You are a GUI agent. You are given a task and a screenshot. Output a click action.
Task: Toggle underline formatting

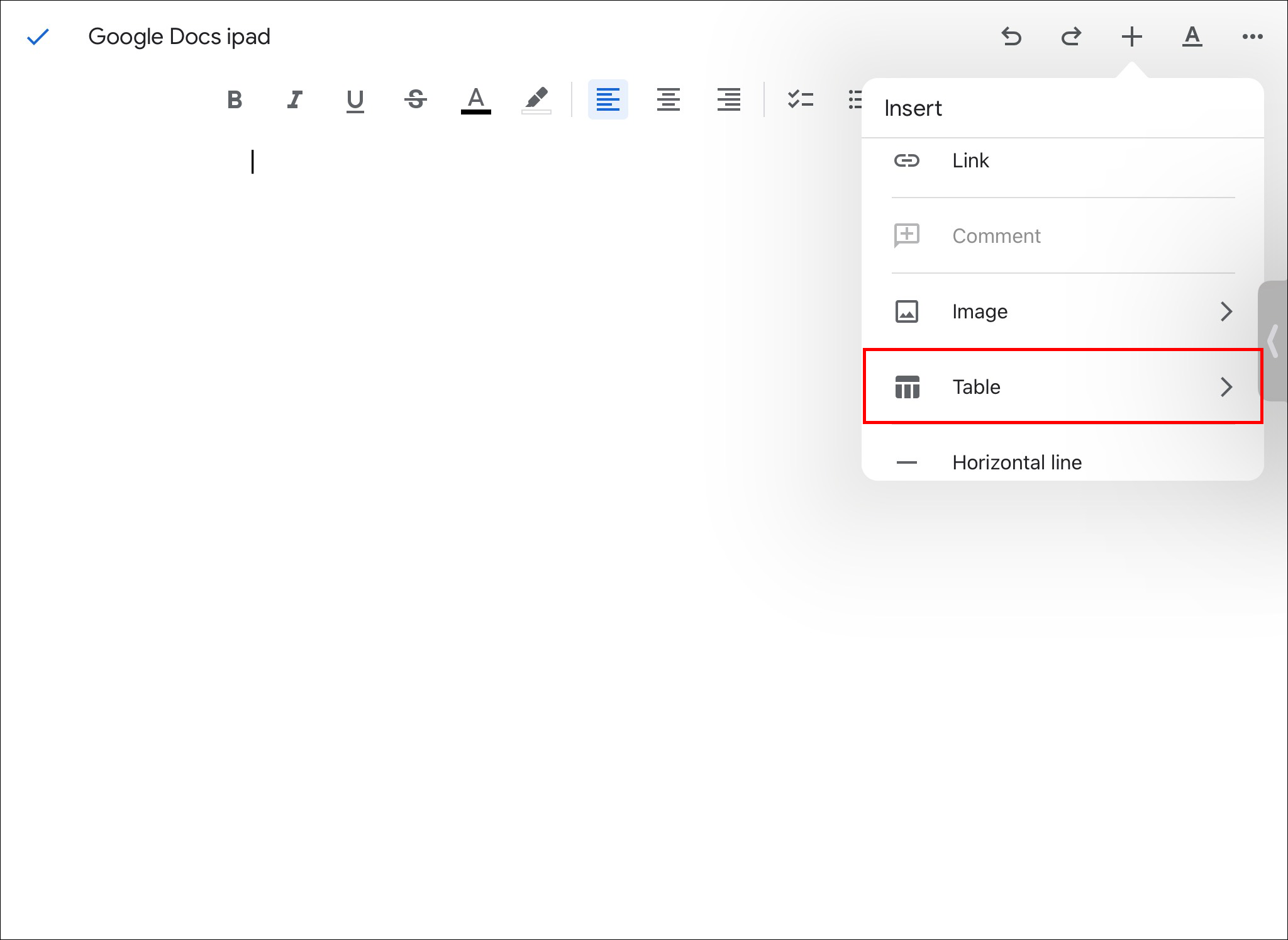pos(355,99)
